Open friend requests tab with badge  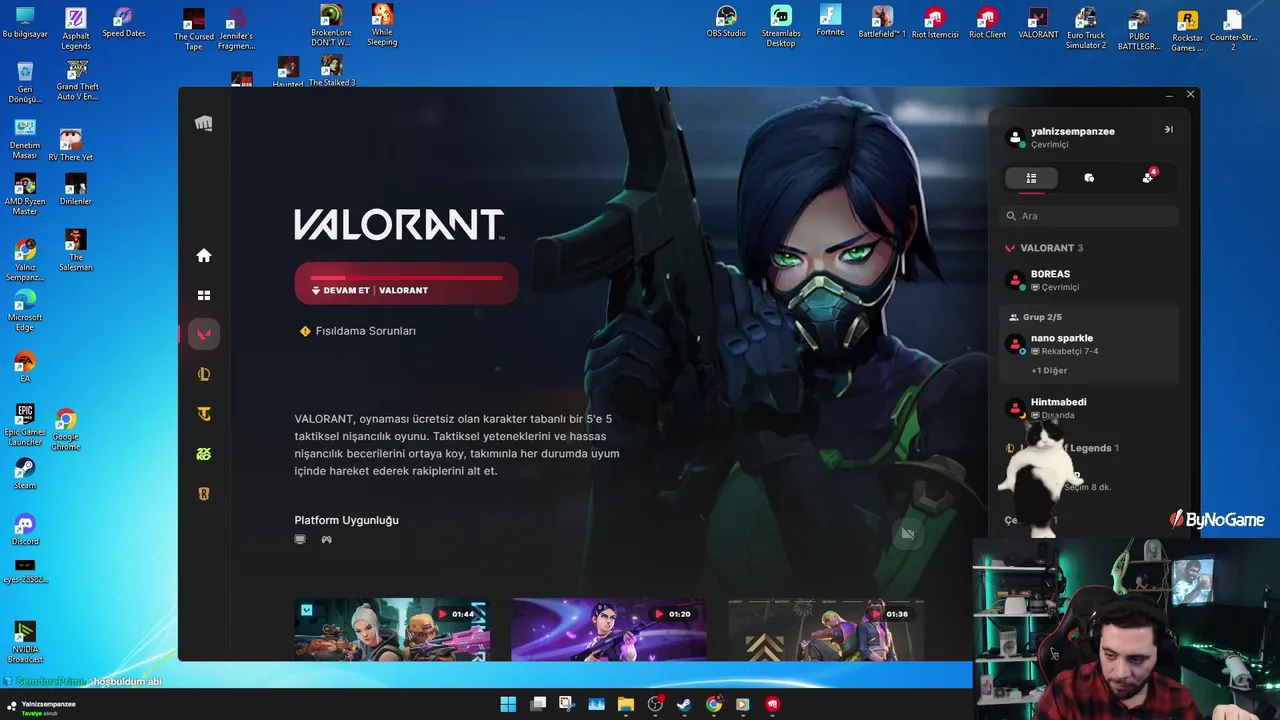1148,177
